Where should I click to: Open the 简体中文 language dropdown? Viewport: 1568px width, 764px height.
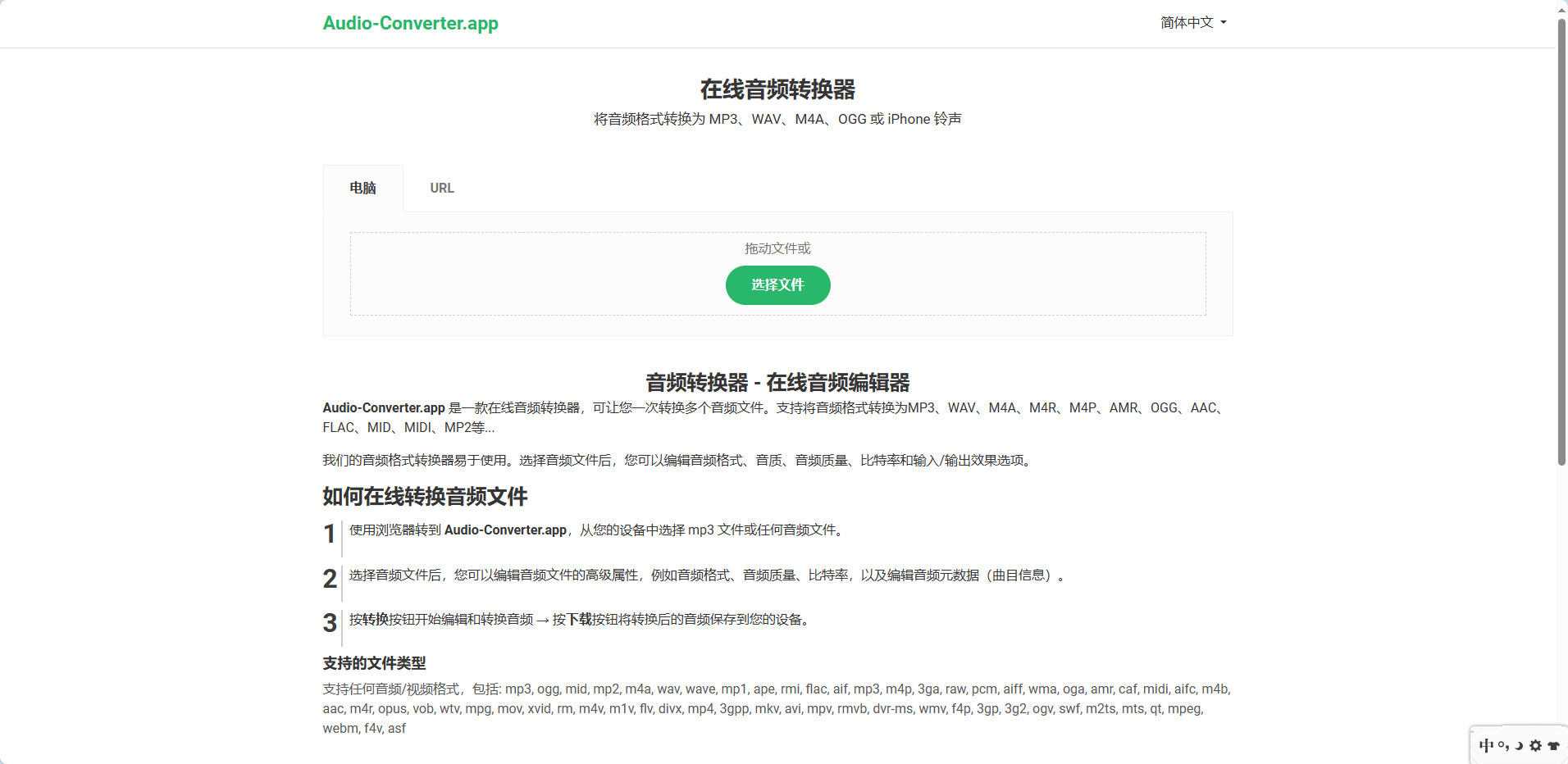click(x=1193, y=23)
